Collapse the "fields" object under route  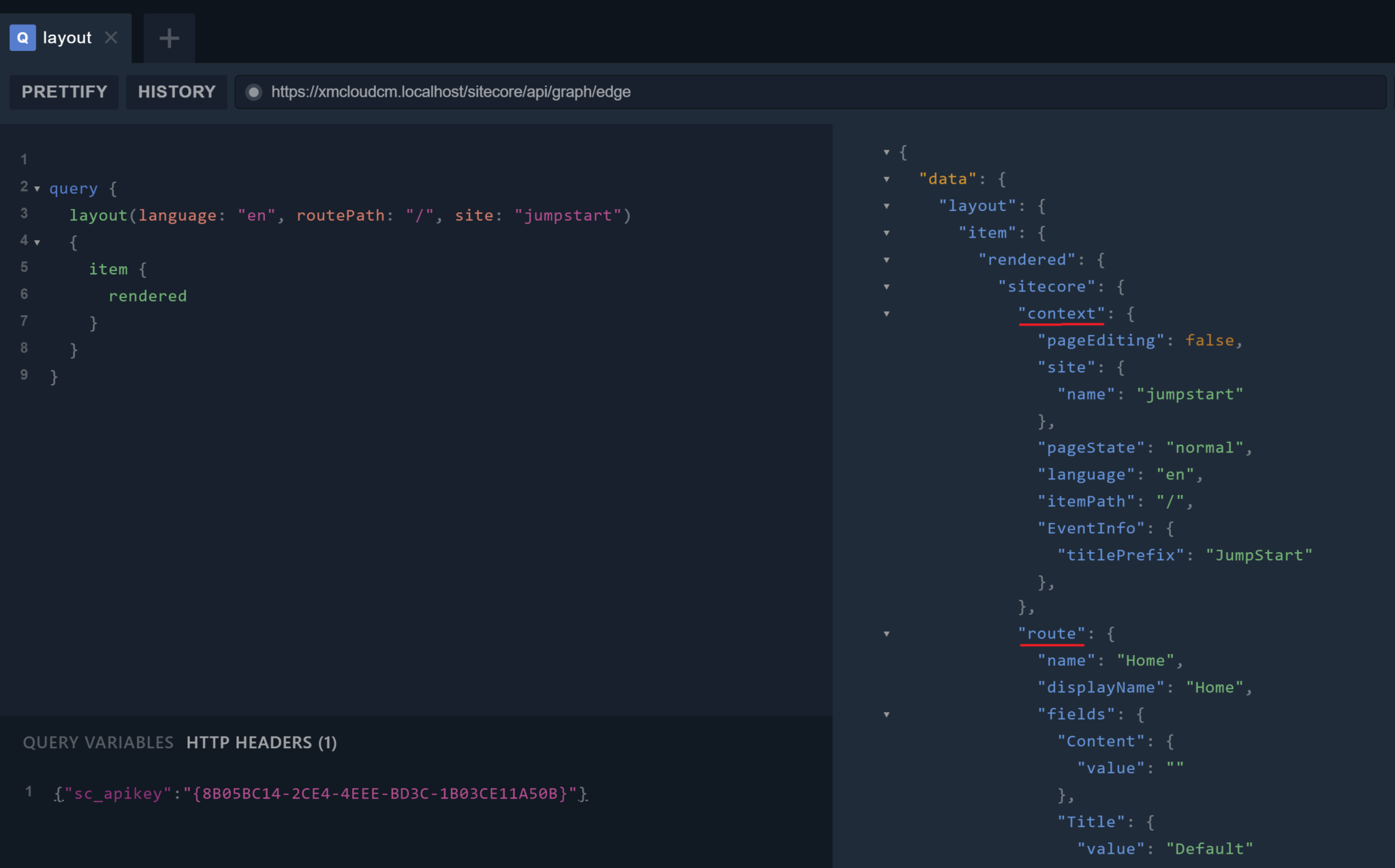(888, 714)
